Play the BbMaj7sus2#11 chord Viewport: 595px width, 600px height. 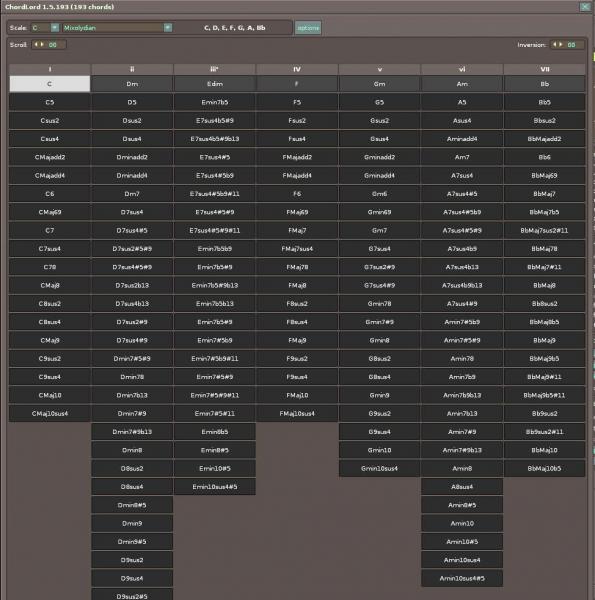[544, 230]
